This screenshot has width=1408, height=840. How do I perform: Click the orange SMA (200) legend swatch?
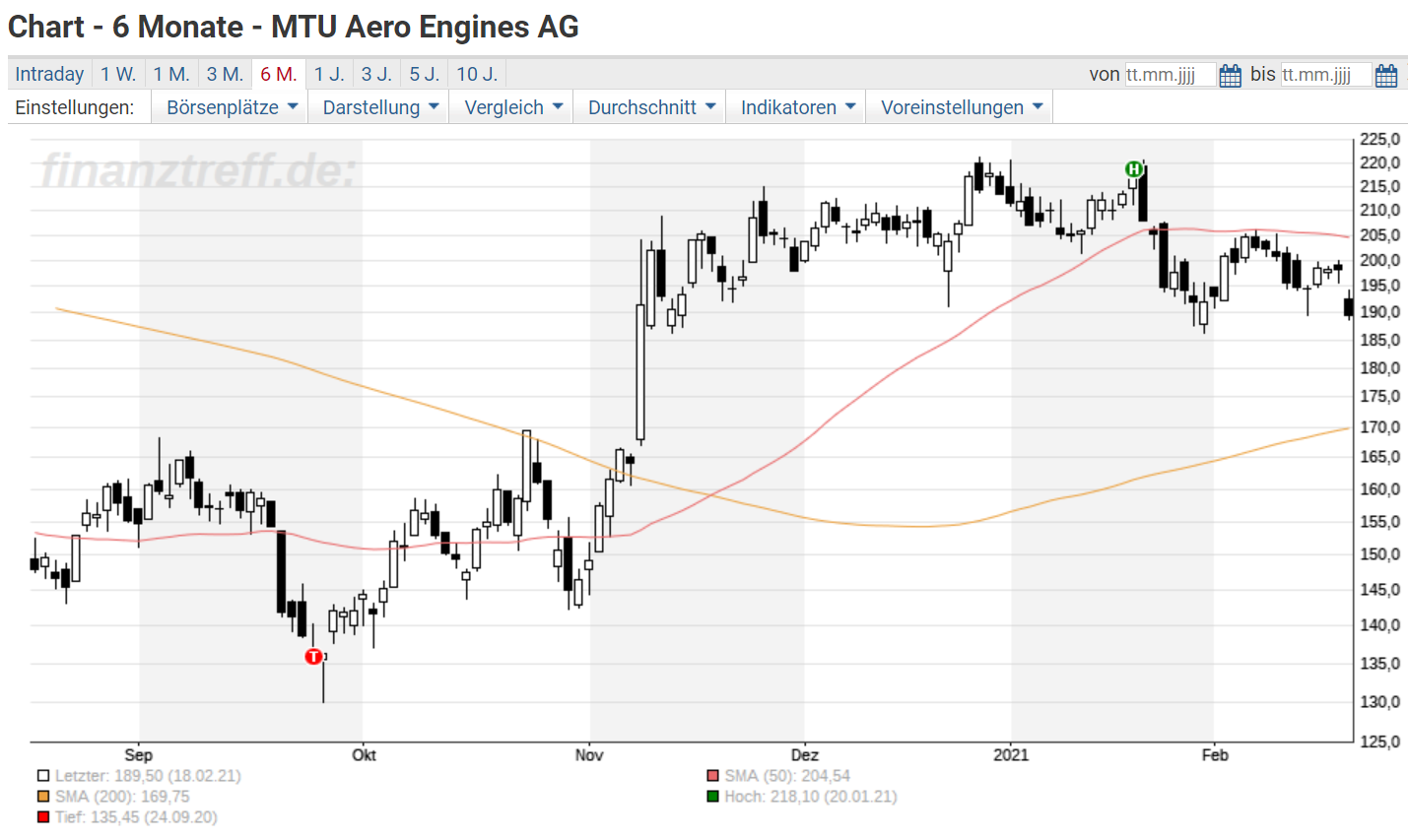43,797
